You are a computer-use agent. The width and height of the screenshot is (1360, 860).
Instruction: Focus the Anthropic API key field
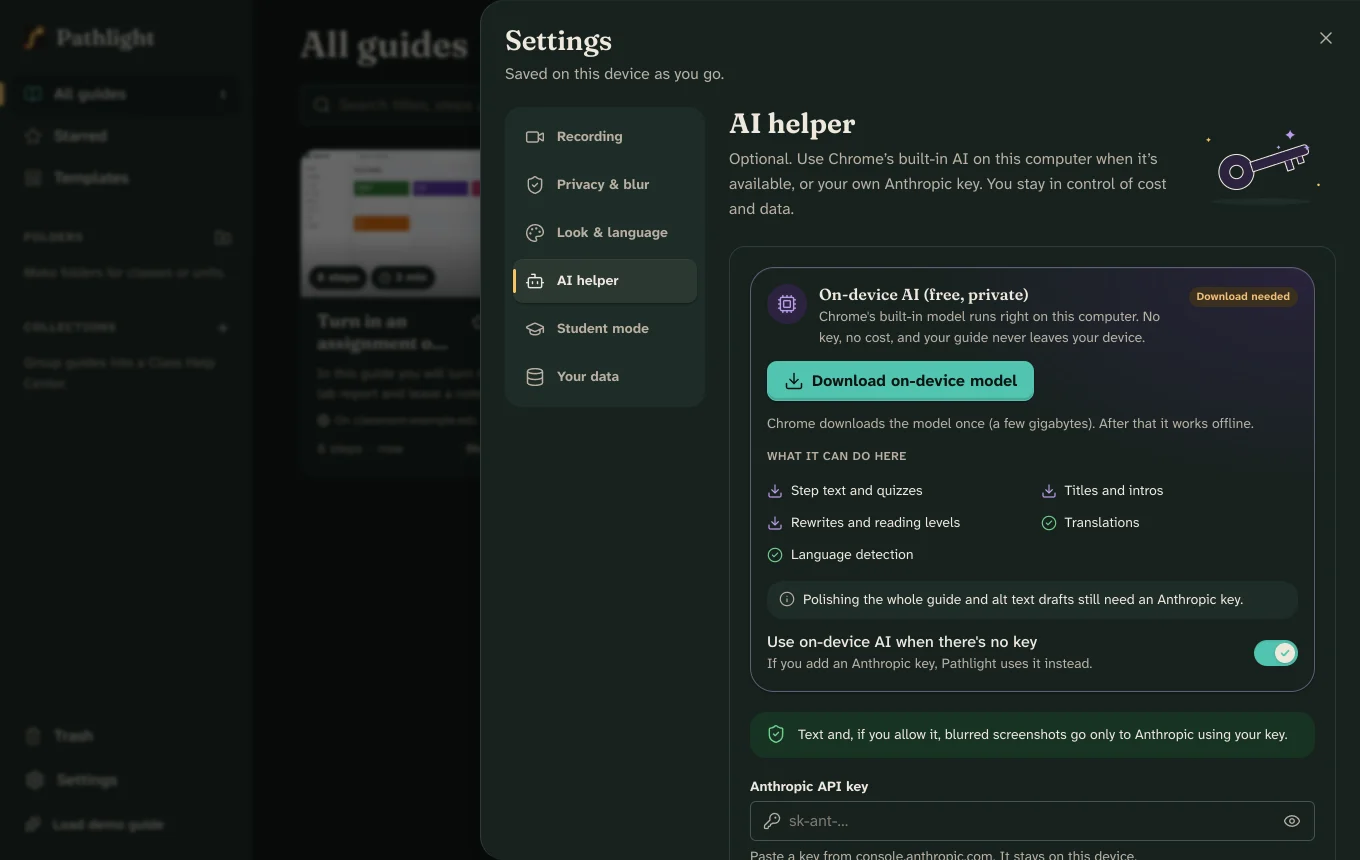pyautogui.click(x=1032, y=821)
